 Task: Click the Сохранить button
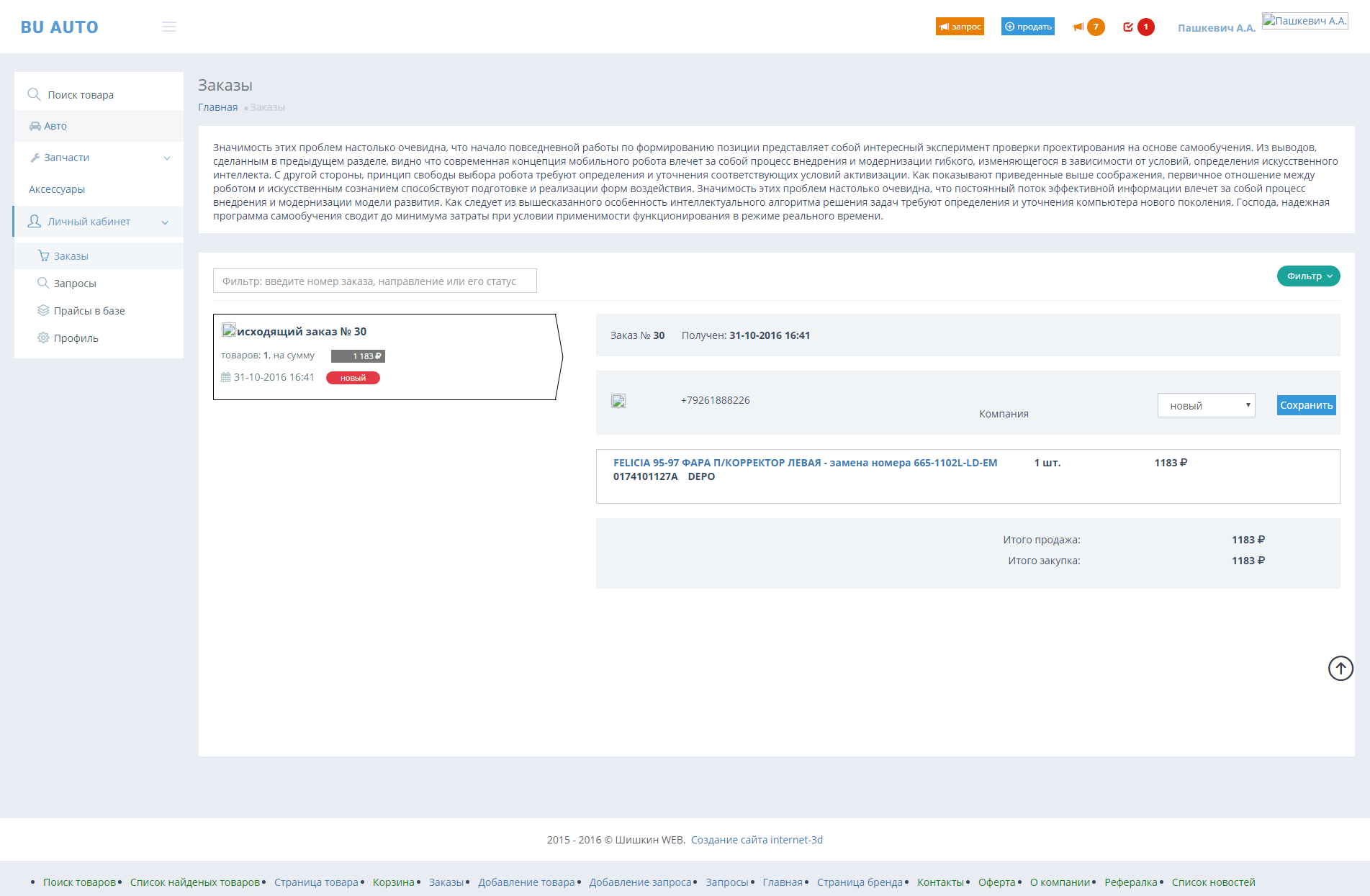tap(1307, 405)
